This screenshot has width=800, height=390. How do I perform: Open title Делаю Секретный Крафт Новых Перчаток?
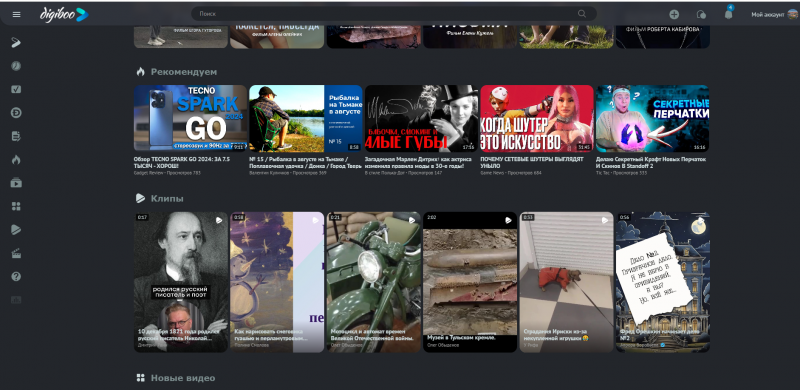(x=651, y=162)
